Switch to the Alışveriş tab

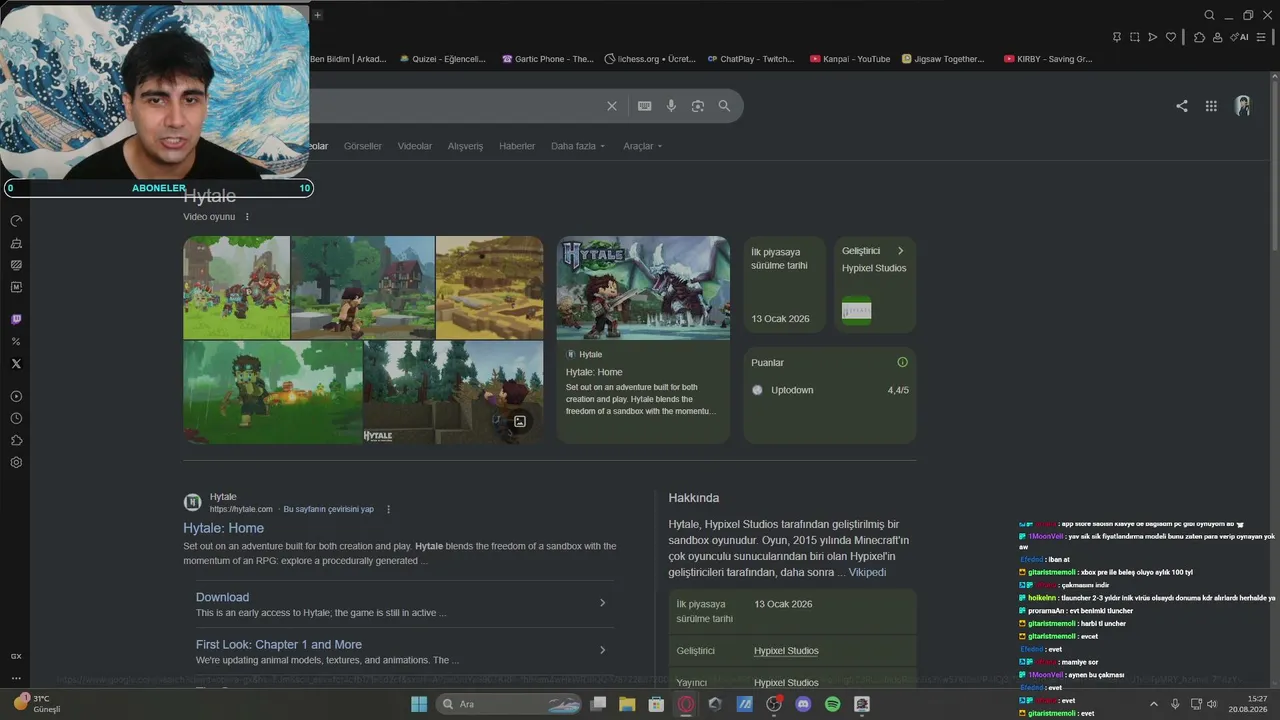(465, 146)
